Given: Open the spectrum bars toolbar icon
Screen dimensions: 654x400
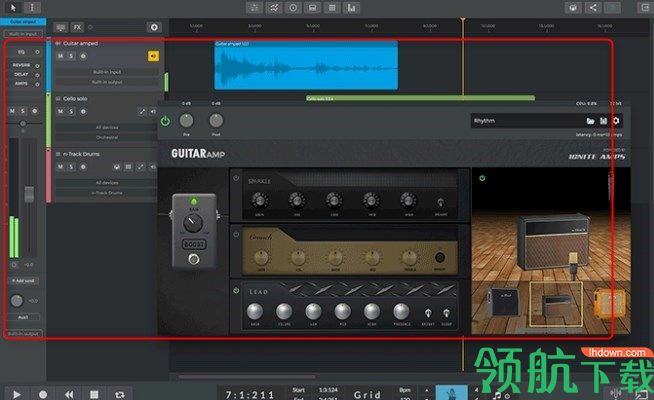Looking at the screenshot, I should (x=351, y=8).
